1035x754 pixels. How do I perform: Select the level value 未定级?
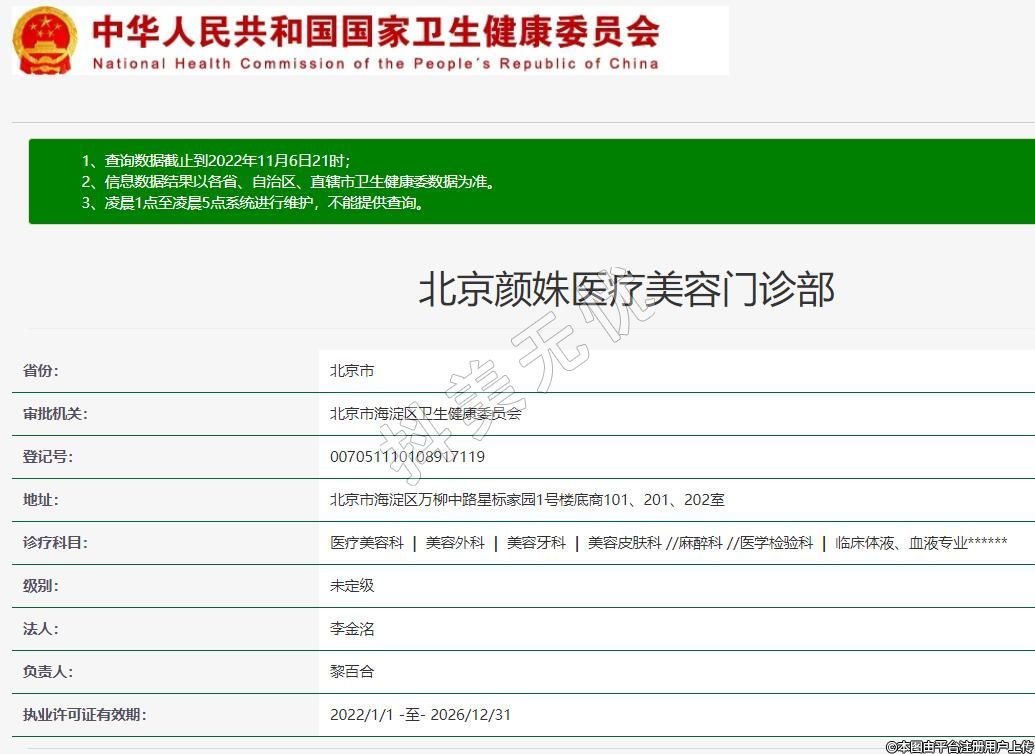tap(352, 586)
